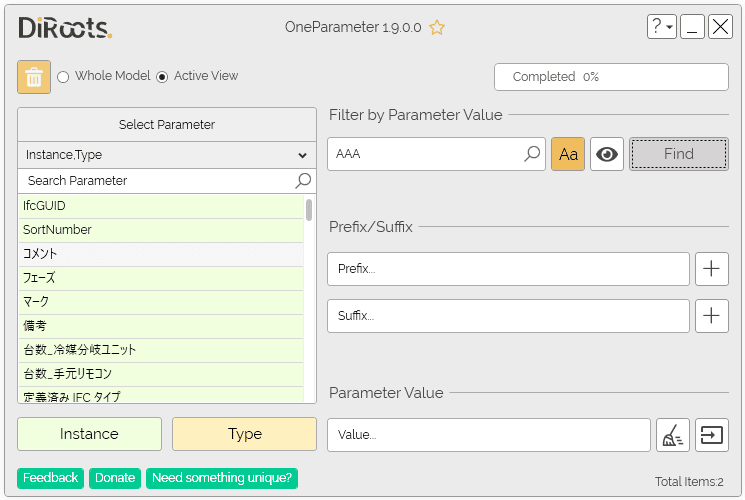Toggle the eye visibility button
Screen dimensions: 745x500
click(607, 154)
